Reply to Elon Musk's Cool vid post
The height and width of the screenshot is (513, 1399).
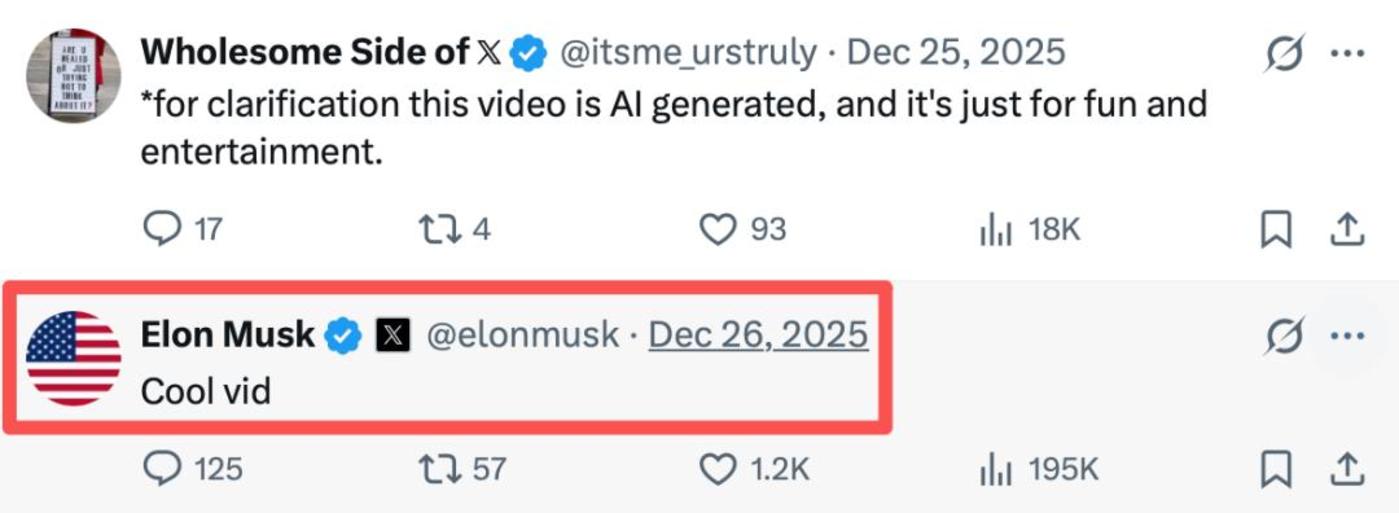162,468
